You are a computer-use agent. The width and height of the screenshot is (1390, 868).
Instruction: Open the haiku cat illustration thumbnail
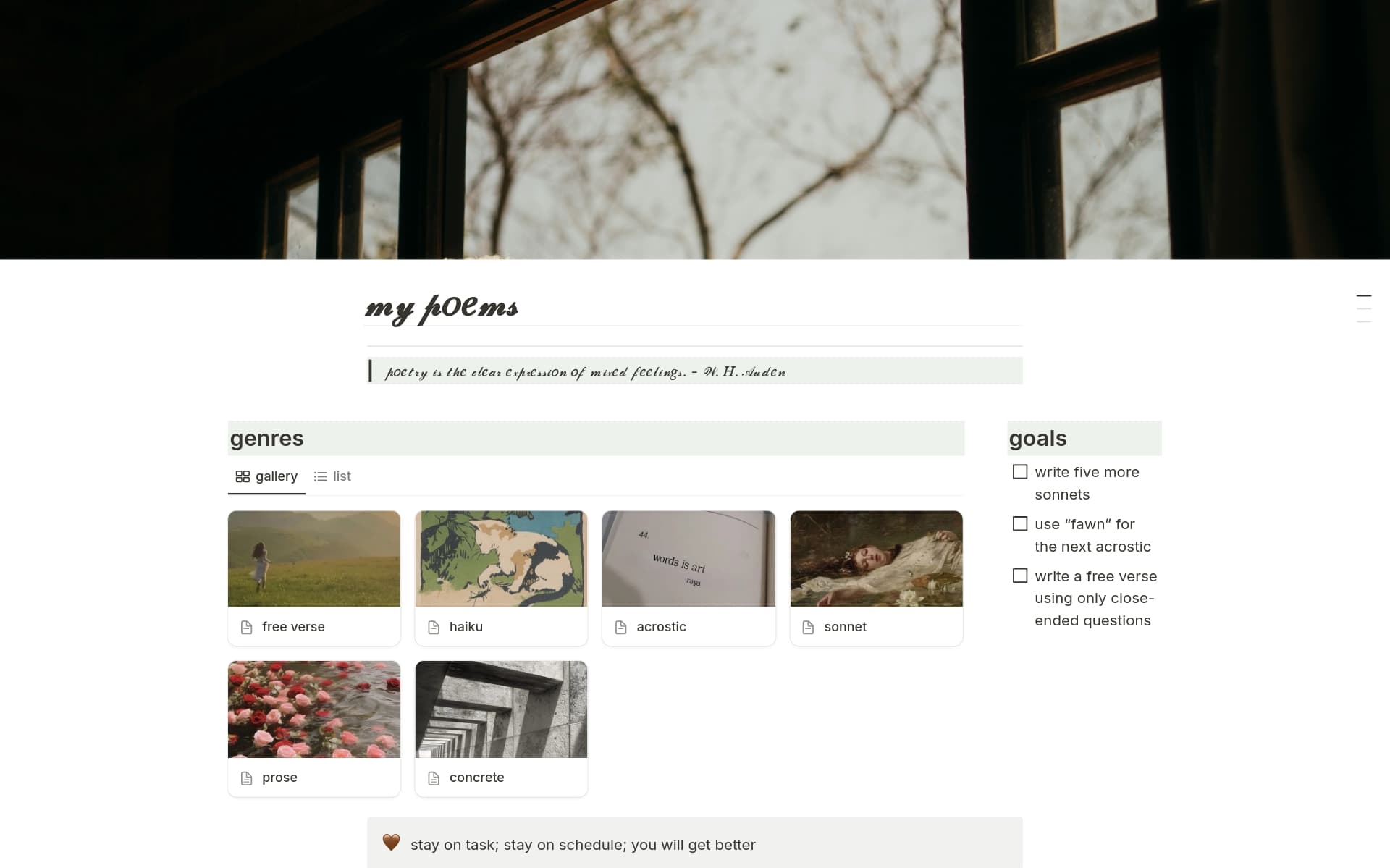501,559
